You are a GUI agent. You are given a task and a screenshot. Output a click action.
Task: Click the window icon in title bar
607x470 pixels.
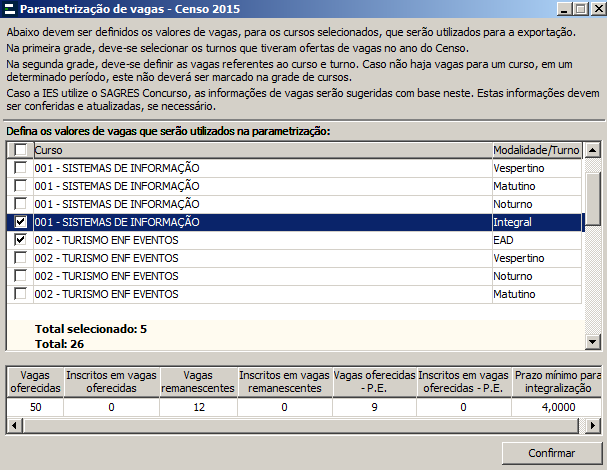point(10,10)
